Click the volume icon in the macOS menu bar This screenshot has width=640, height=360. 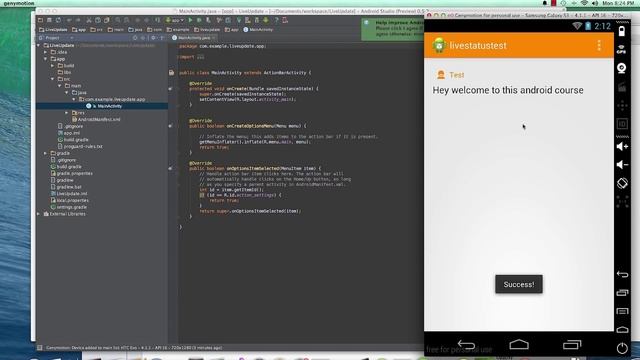595,3
